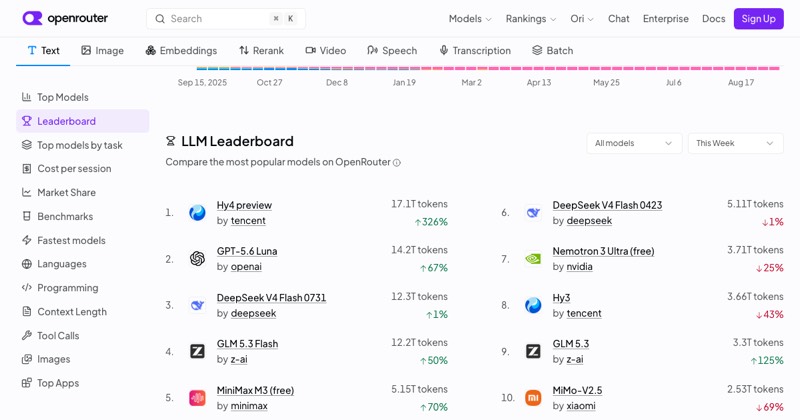This screenshot has width=800, height=420.
Task: Switch to the Image tab
Action: click(x=102, y=51)
